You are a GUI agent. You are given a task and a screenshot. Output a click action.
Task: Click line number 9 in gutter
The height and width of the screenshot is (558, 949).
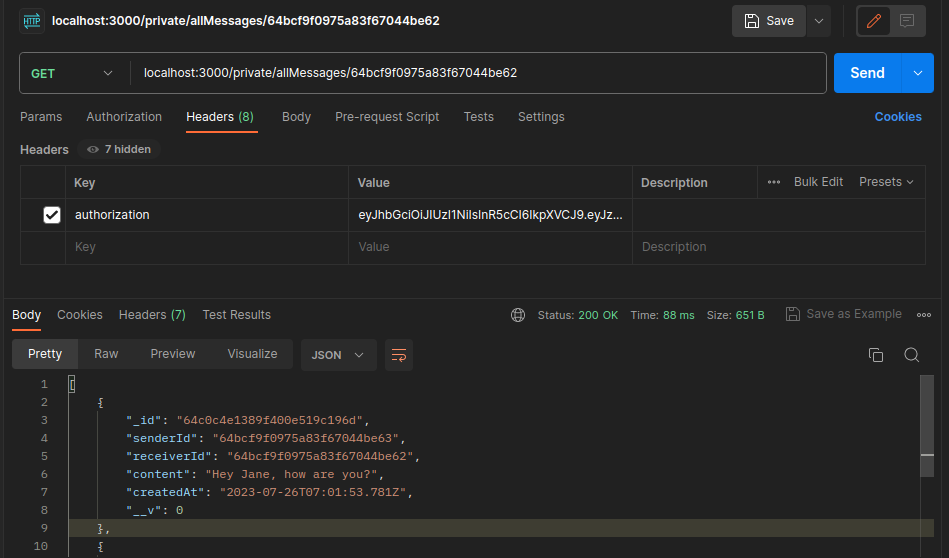click(x=44, y=528)
